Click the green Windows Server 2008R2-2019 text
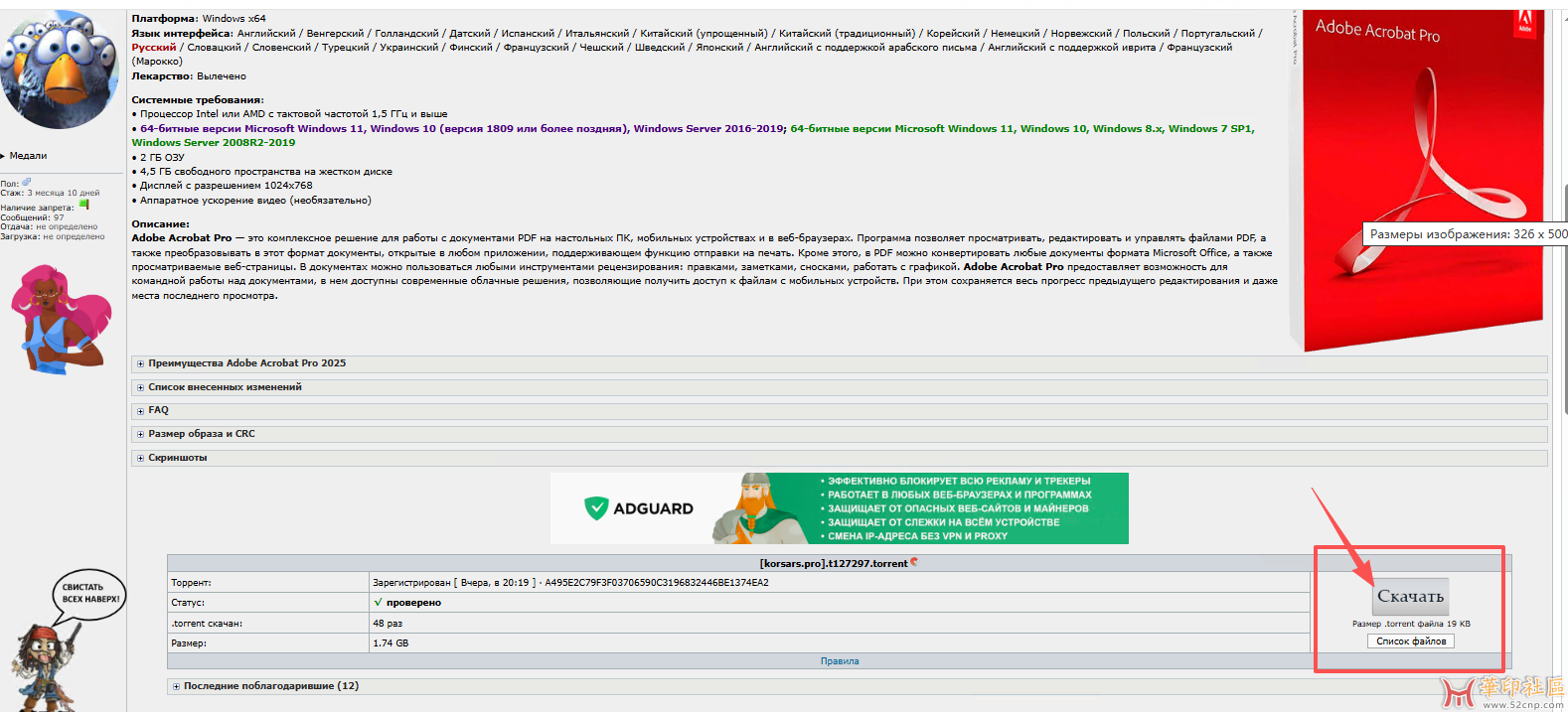The height and width of the screenshot is (712, 1568). pos(214,143)
